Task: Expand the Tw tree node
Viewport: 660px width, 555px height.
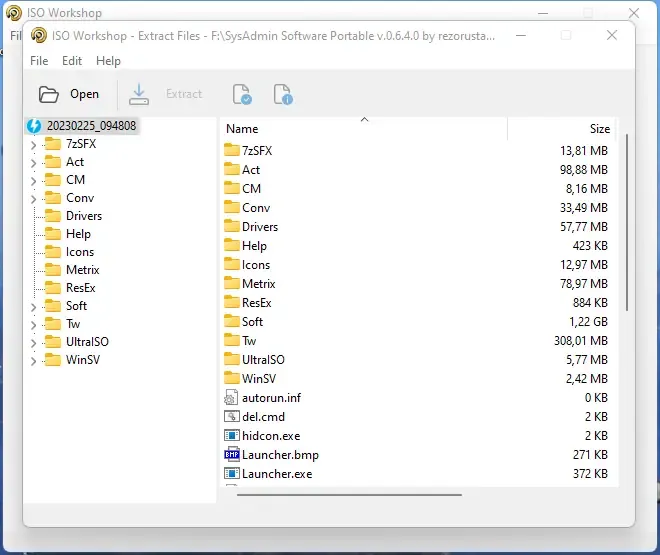Action: pyautogui.click(x=33, y=325)
